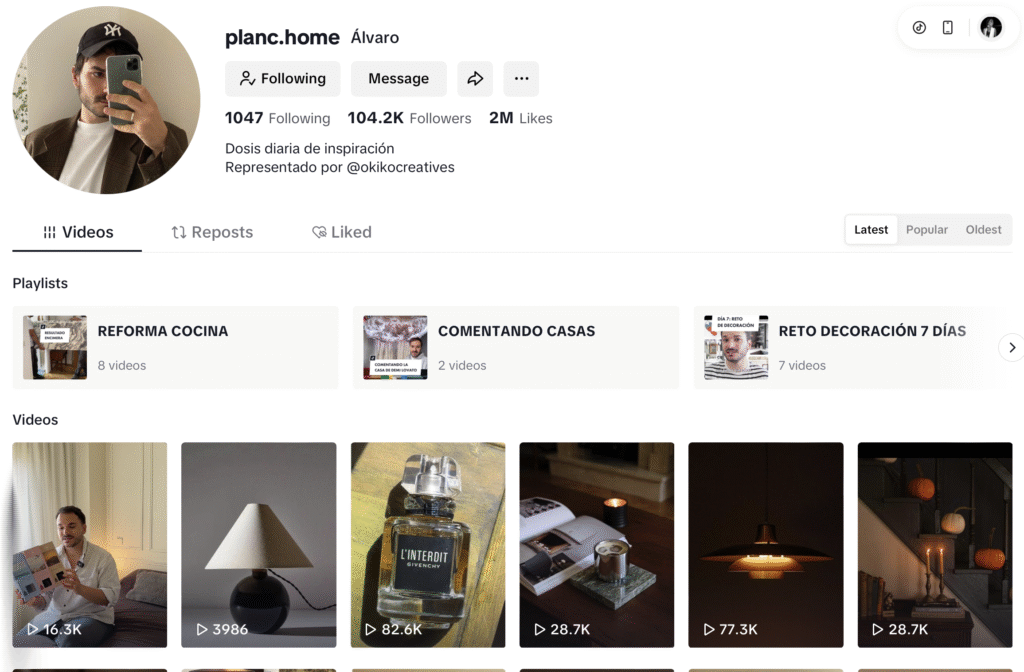Select the Popular sort option
1024x672 pixels.
coord(926,230)
